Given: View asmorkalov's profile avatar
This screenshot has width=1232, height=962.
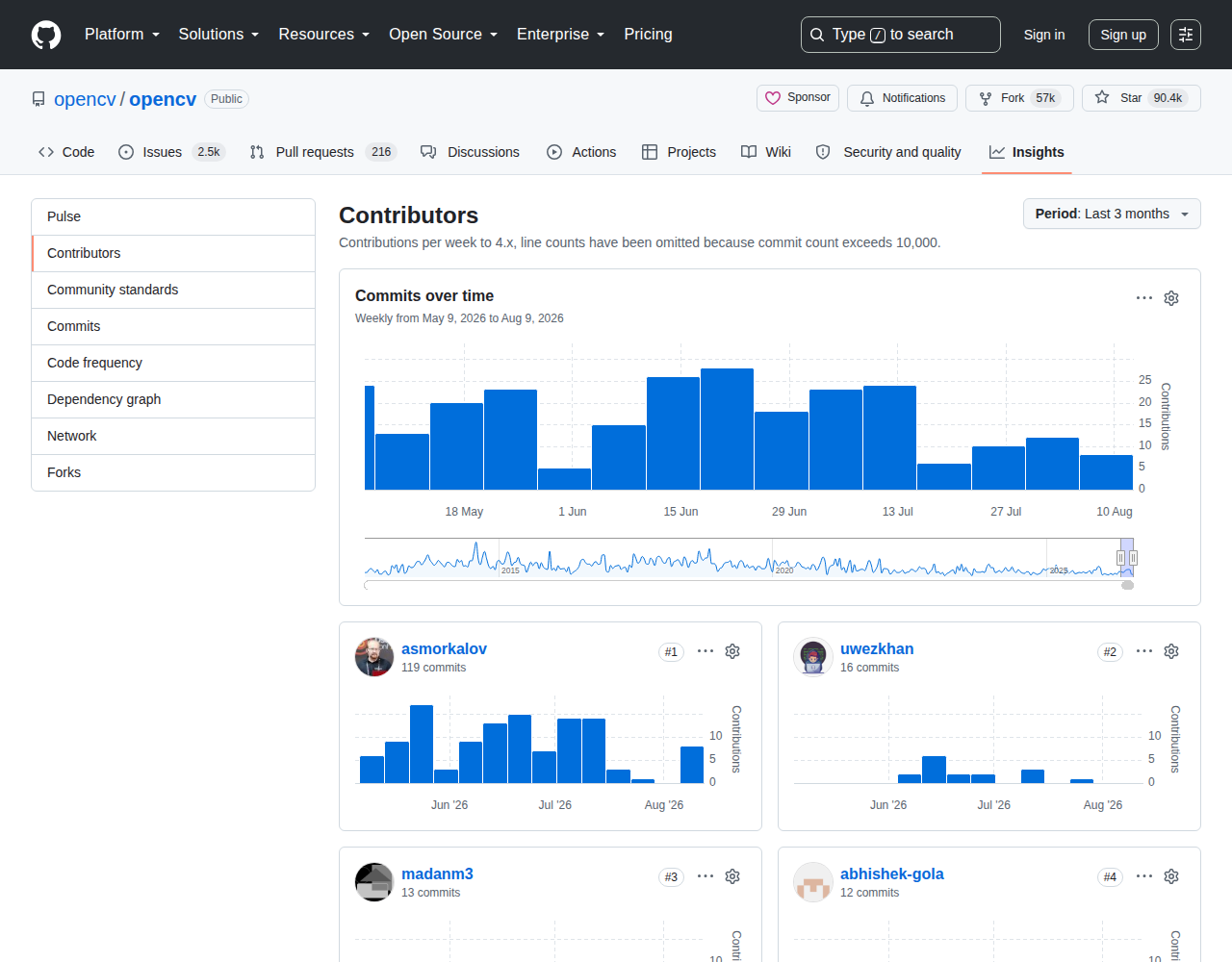Looking at the screenshot, I should point(374,657).
